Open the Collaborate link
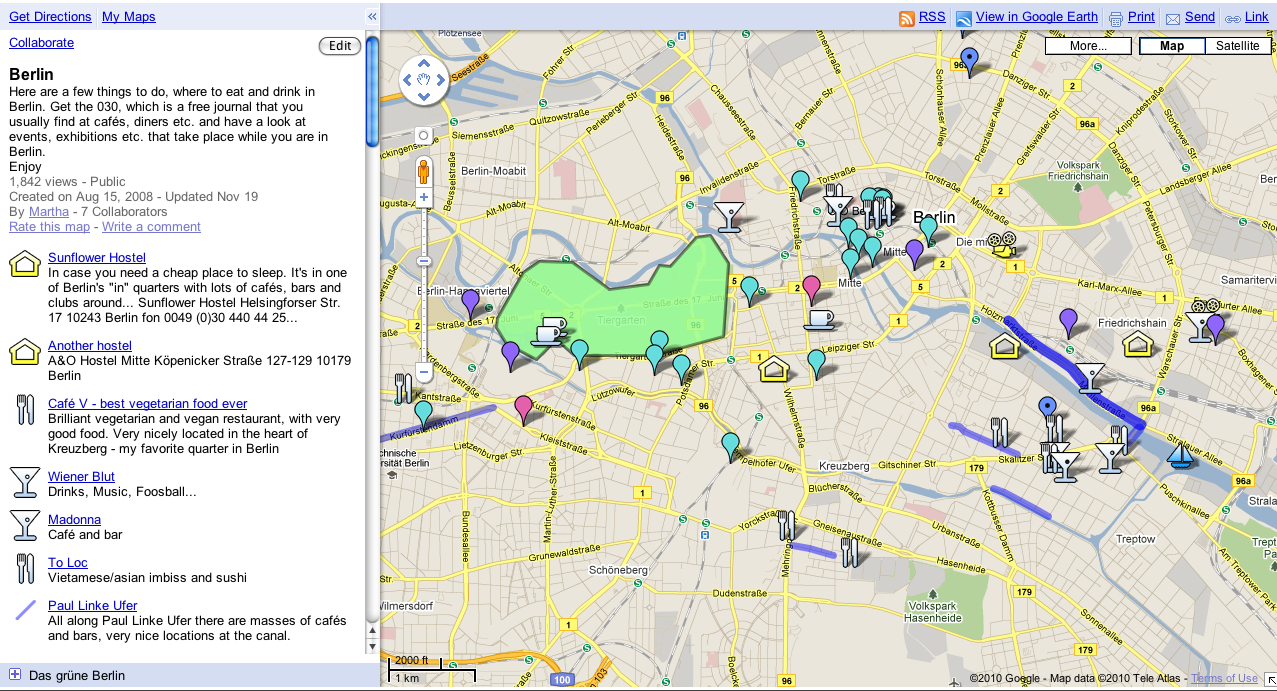Image resolution: width=1277 pixels, height=691 pixels. point(41,43)
